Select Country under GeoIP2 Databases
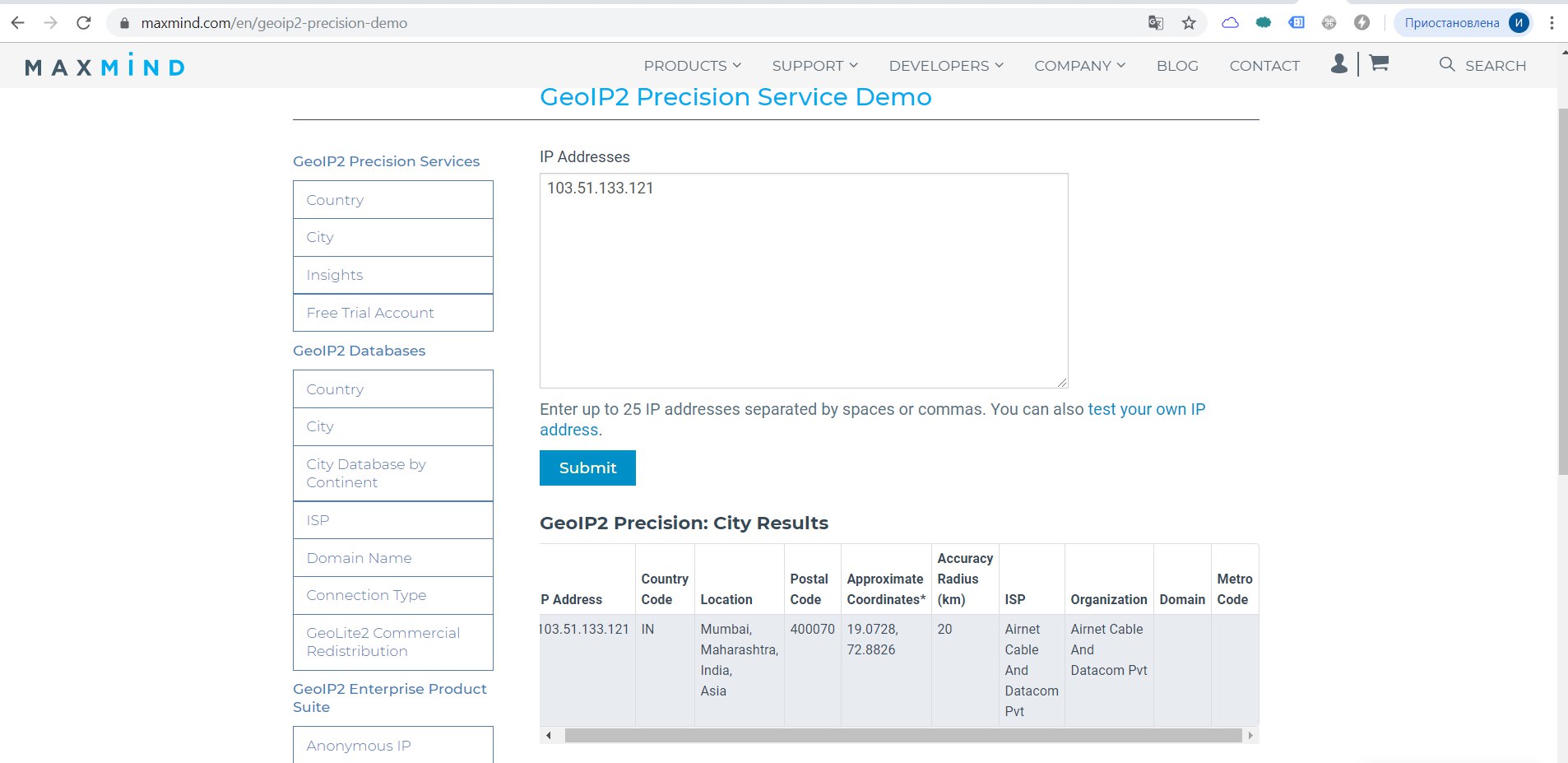This screenshot has width=1568, height=763. click(393, 389)
